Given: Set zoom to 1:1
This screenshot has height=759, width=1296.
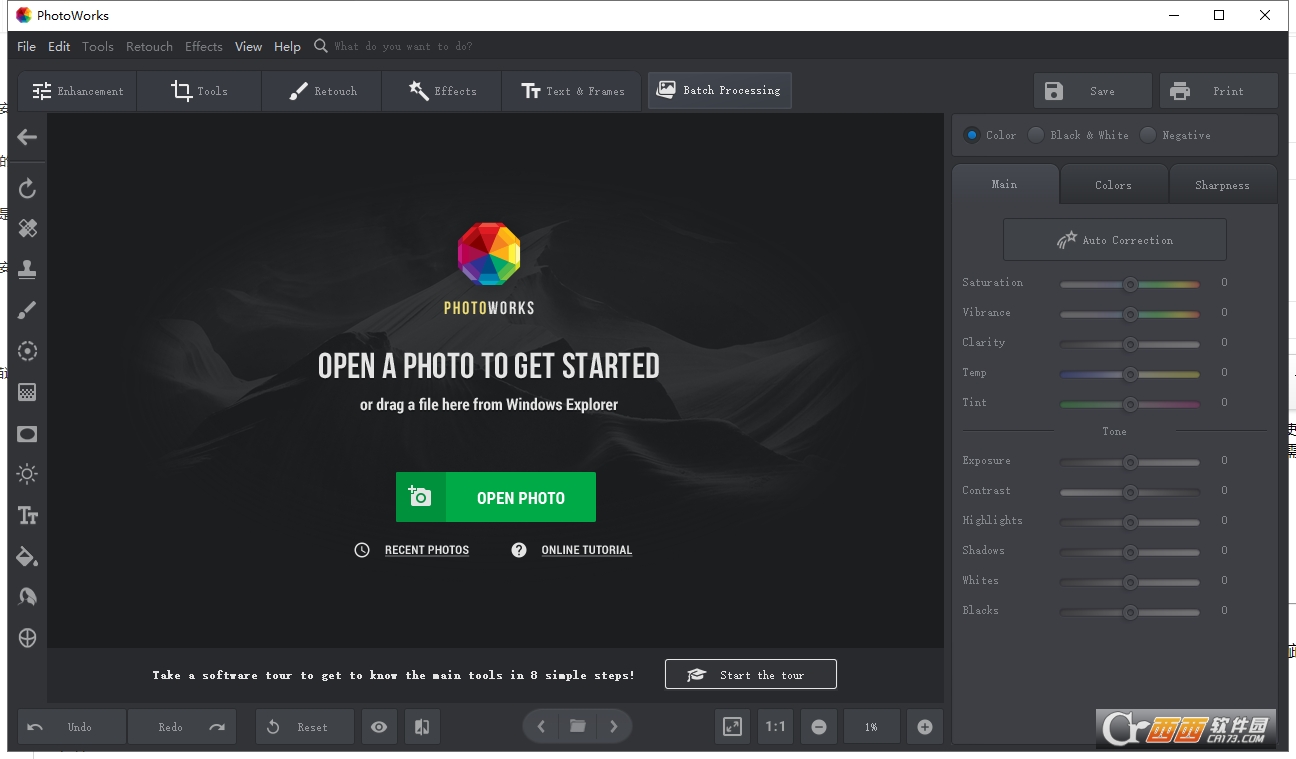Looking at the screenshot, I should [x=775, y=727].
